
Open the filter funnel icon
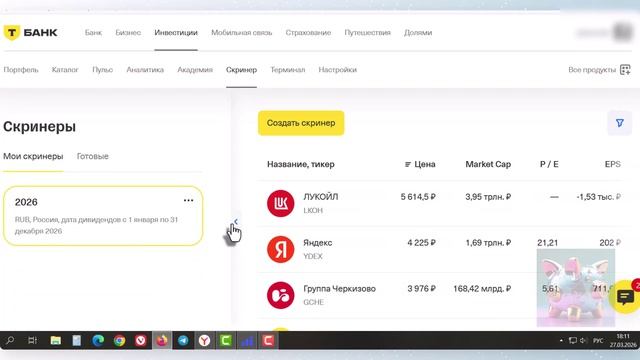pos(620,123)
